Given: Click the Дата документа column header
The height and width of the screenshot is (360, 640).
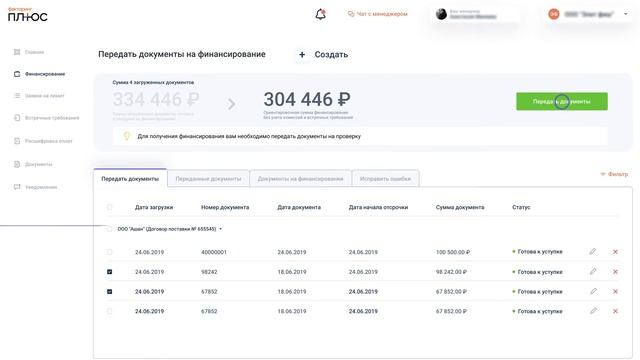Looking at the screenshot, I should (299, 207).
